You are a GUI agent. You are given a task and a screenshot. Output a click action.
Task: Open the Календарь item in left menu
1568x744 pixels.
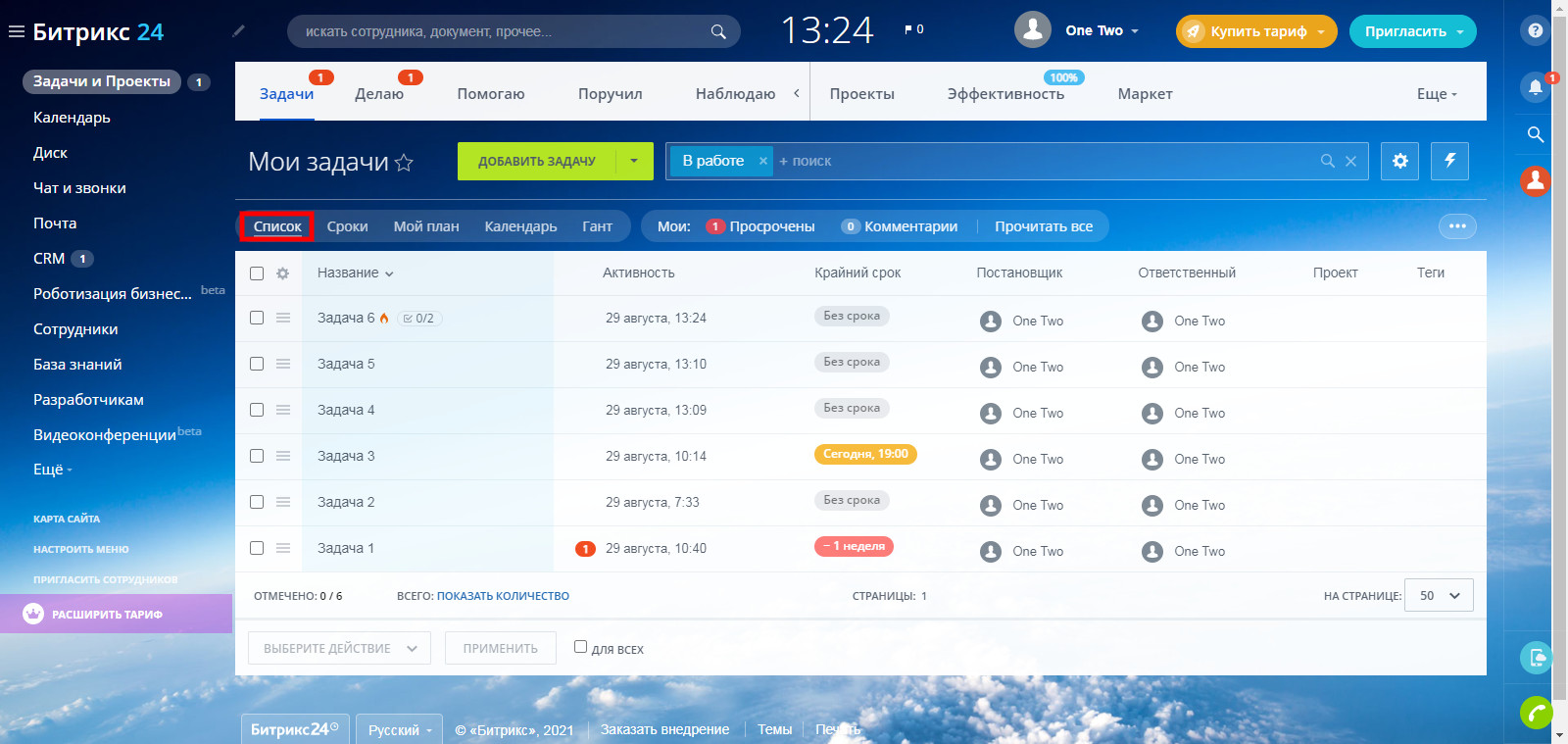pos(72,118)
